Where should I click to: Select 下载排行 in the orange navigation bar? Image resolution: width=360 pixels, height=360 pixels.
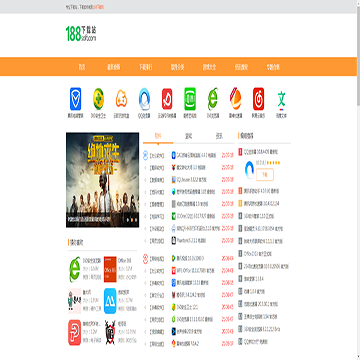point(146,67)
